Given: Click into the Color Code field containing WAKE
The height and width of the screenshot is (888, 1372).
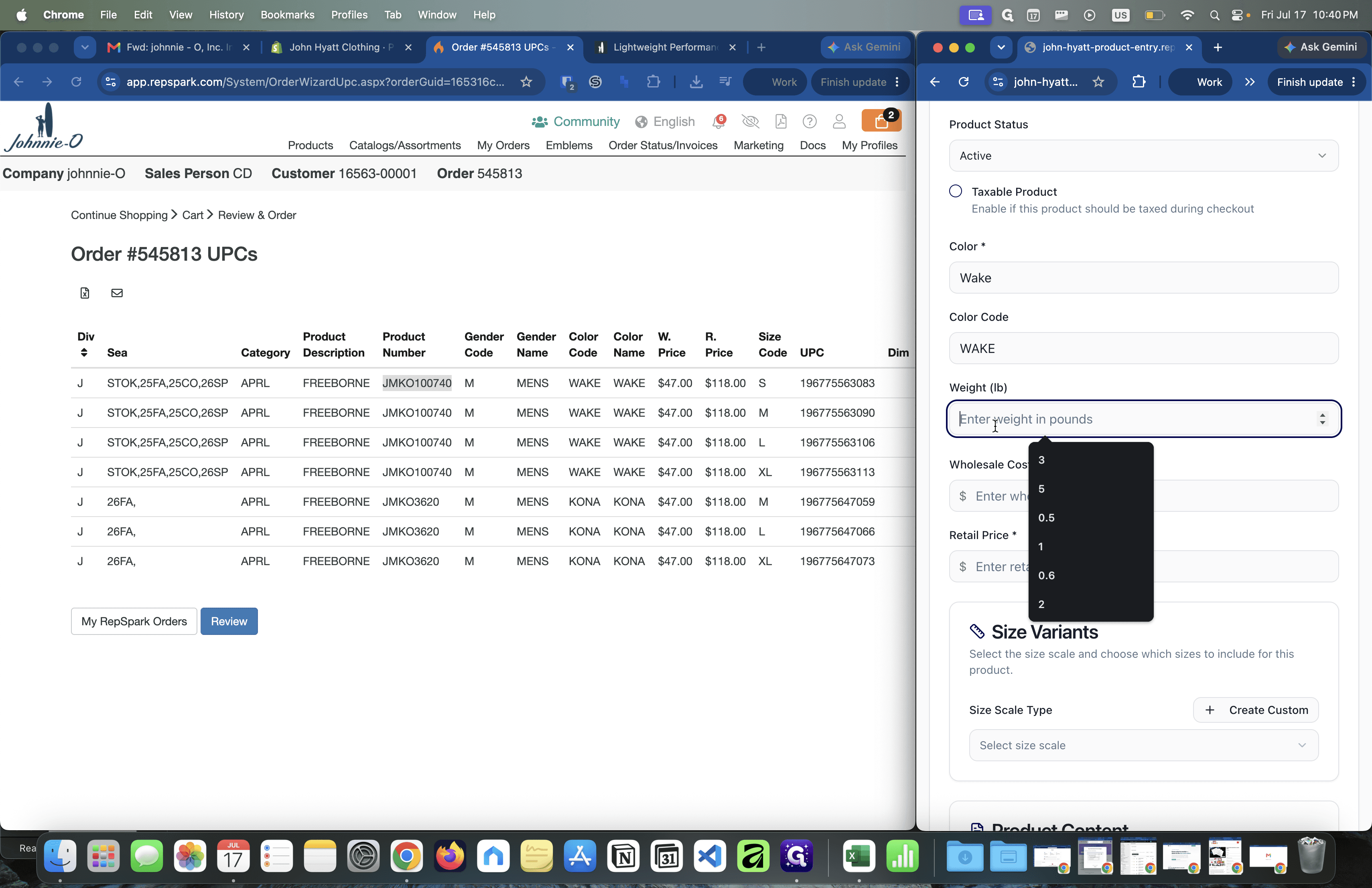Looking at the screenshot, I should 1143,348.
